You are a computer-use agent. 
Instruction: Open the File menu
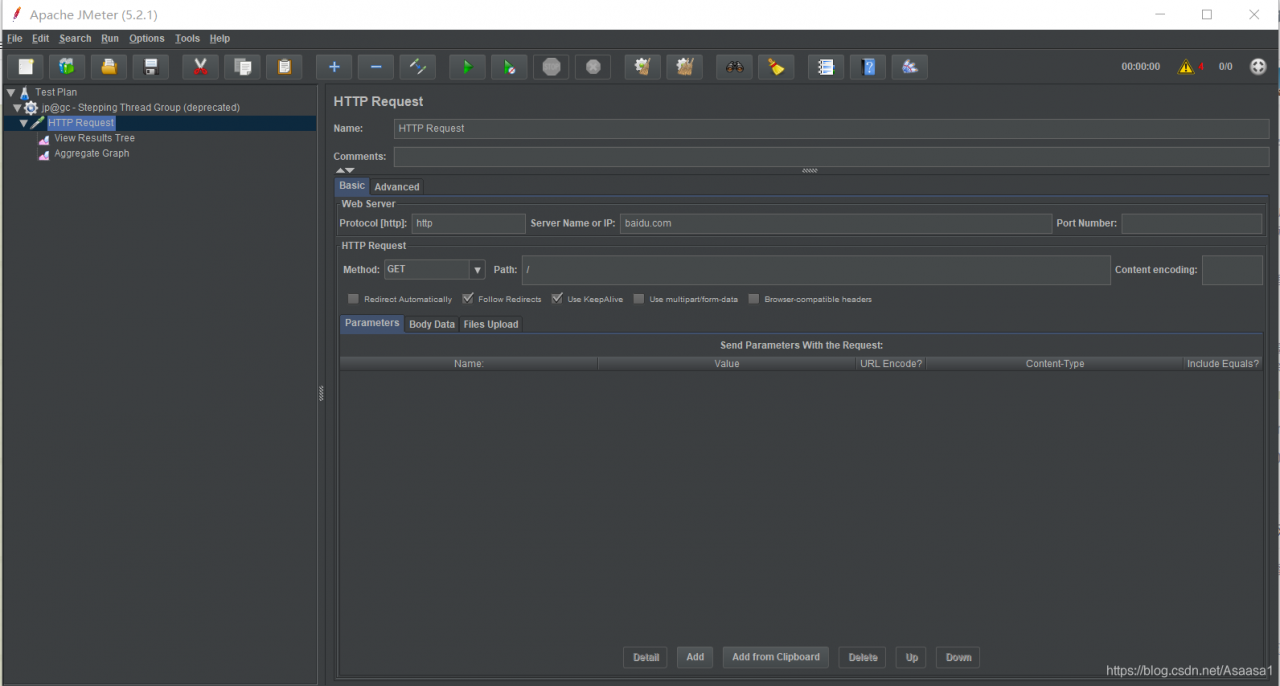(x=14, y=39)
